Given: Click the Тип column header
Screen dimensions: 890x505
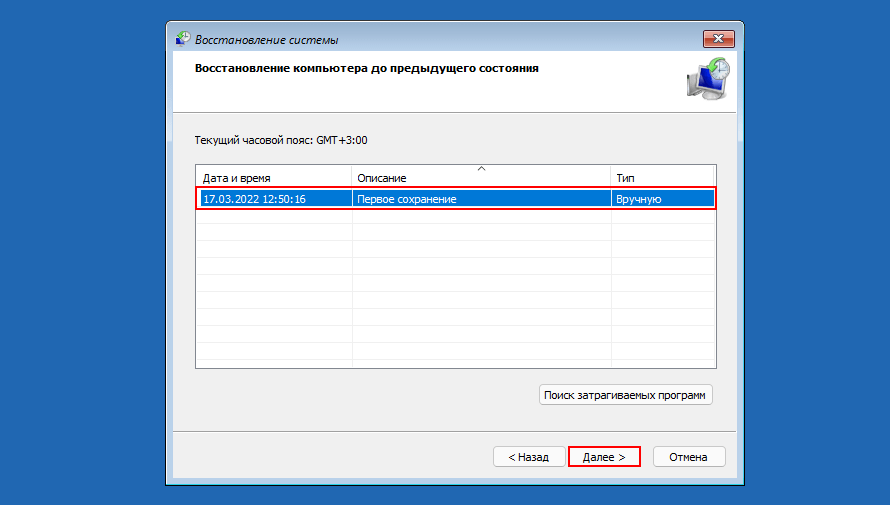Looking at the screenshot, I should [663, 177].
